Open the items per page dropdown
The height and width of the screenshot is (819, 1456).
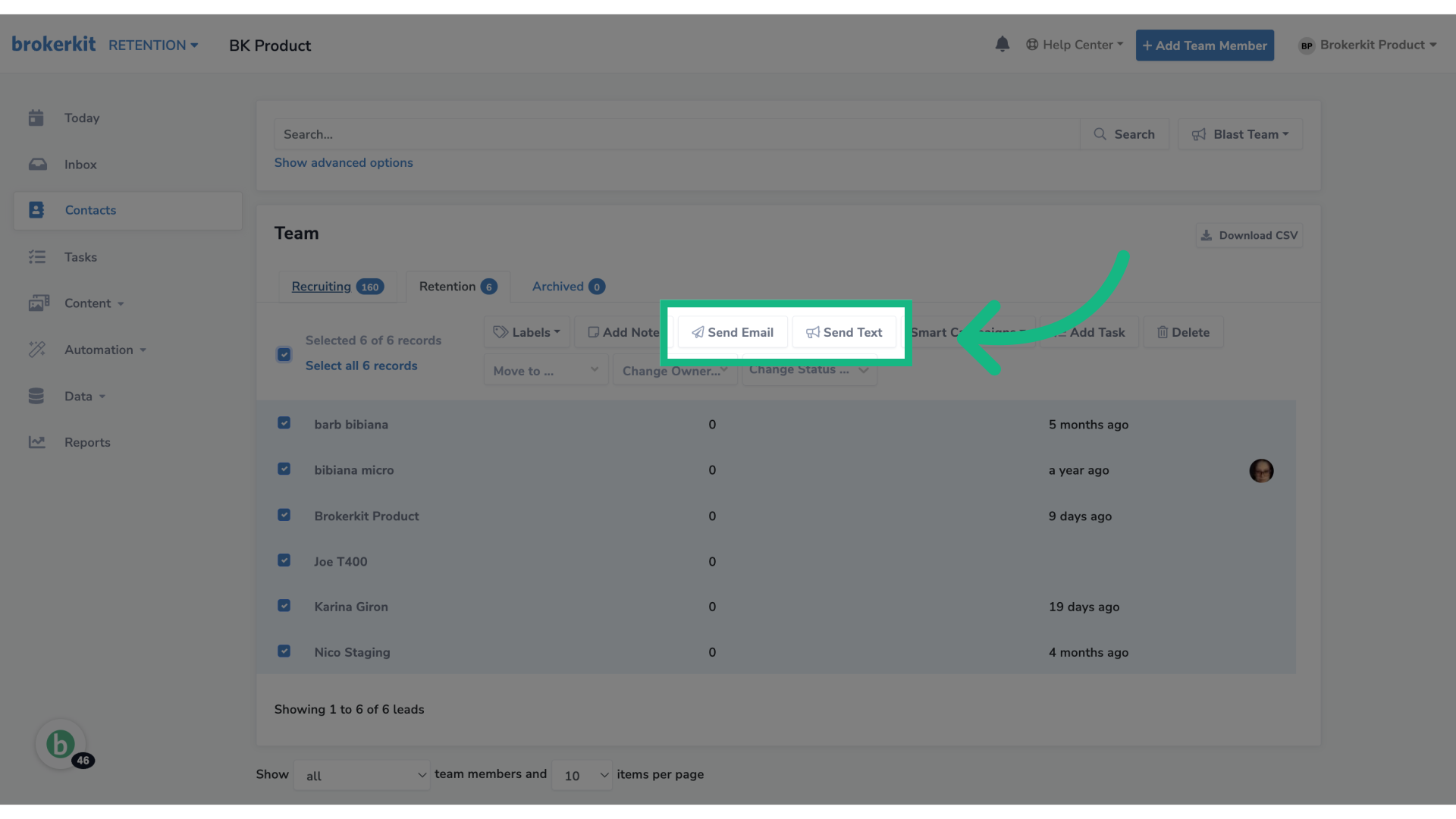pyautogui.click(x=582, y=775)
